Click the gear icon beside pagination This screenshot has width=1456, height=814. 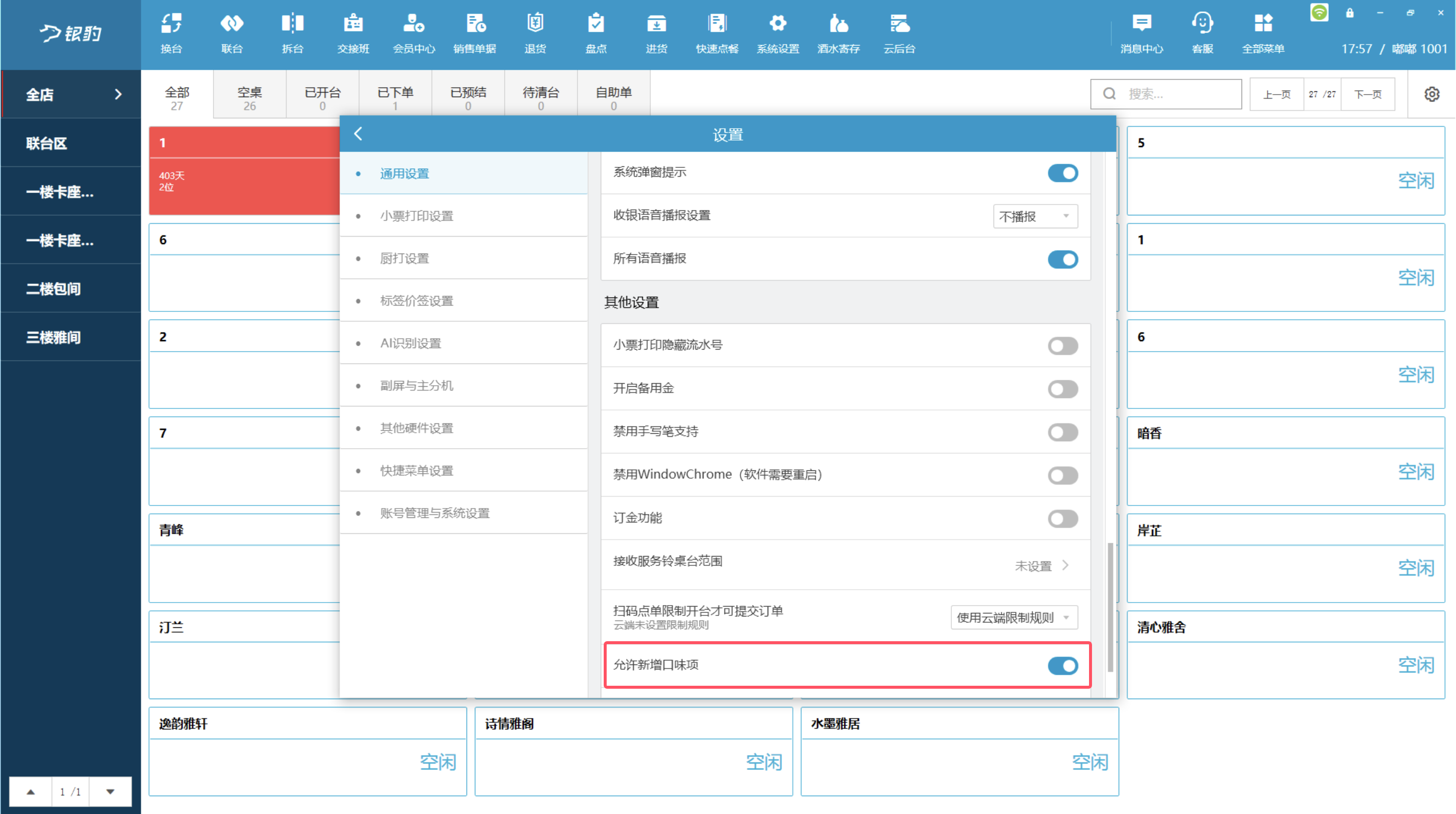coord(1431,94)
